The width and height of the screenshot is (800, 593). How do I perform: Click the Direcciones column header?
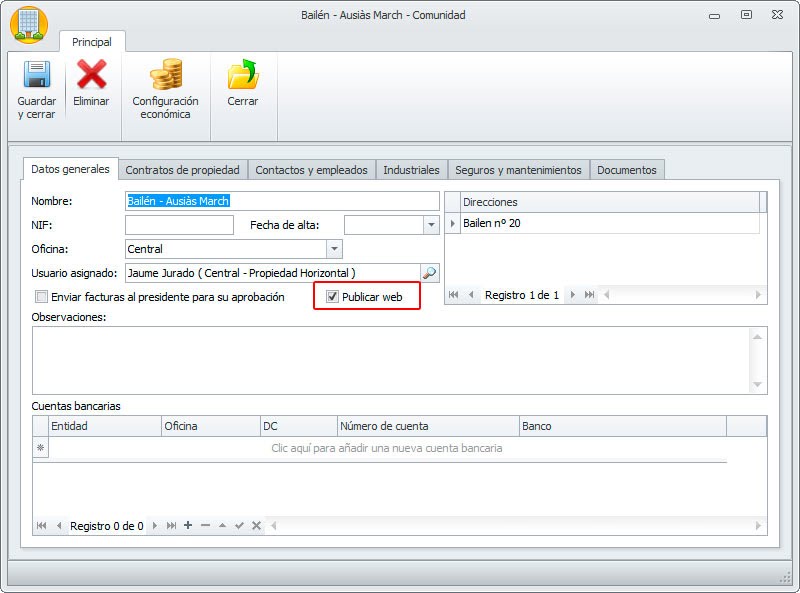click(610, 202)
